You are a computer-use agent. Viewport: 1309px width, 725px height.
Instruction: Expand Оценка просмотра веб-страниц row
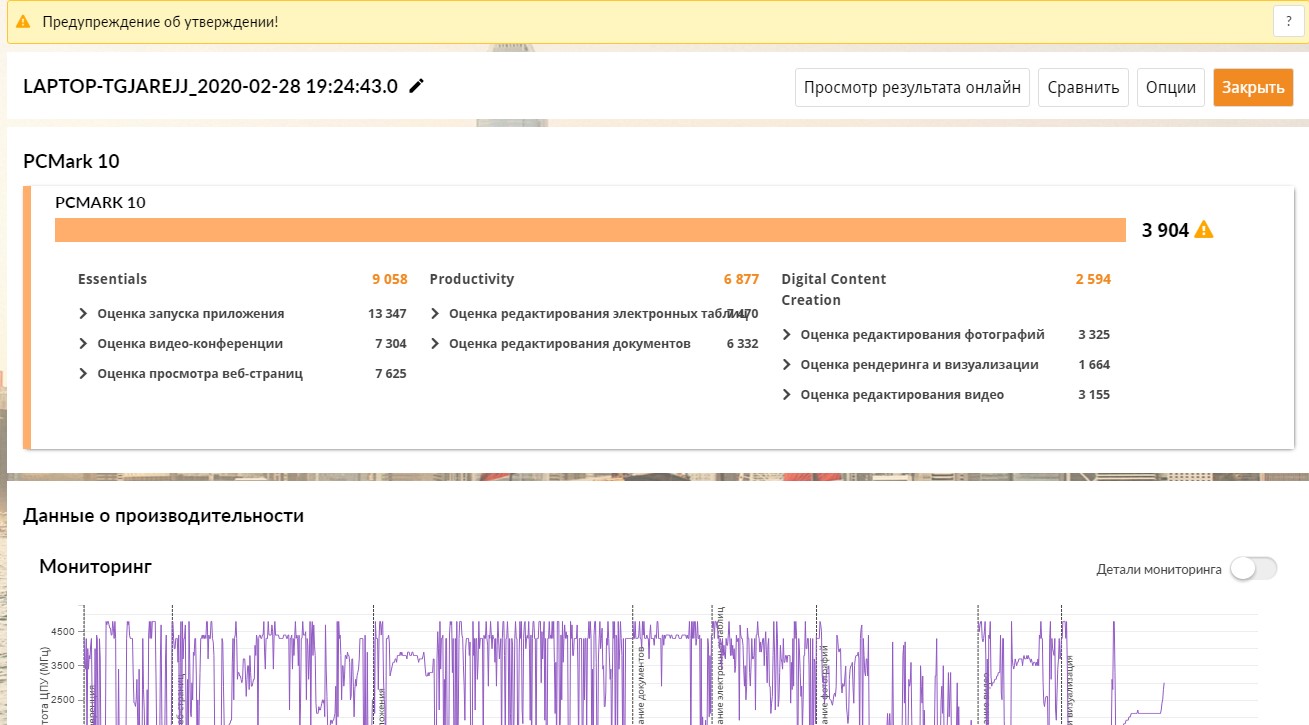84,374
